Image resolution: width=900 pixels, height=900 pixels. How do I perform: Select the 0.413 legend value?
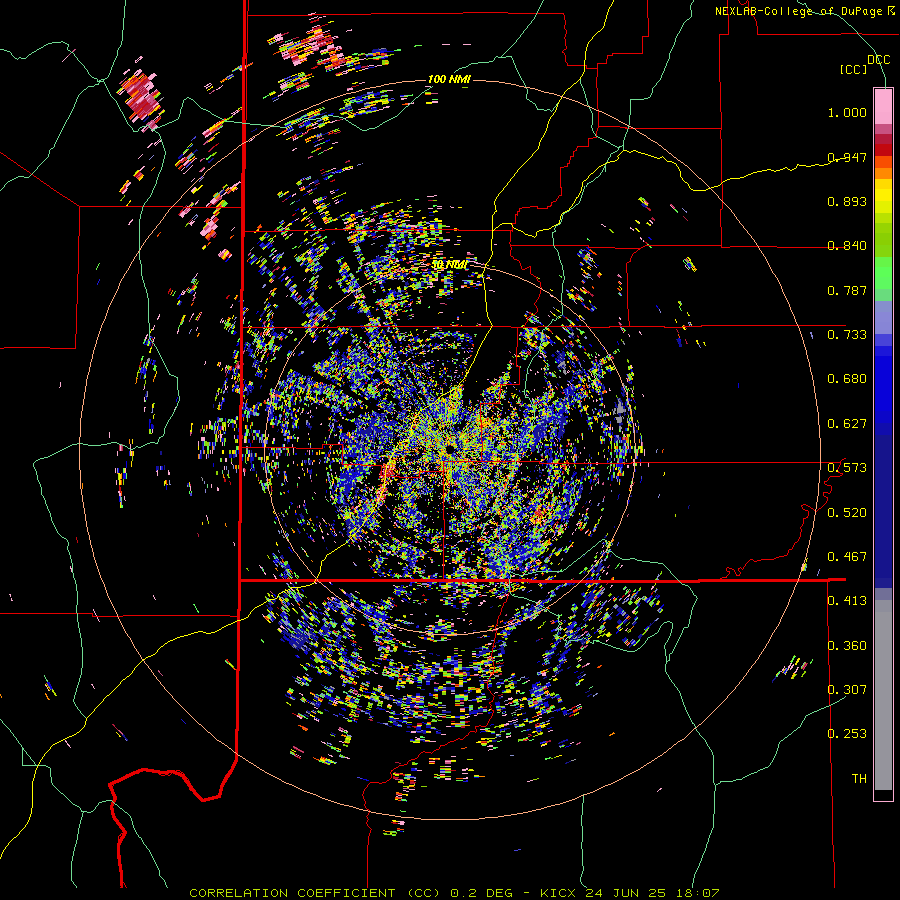tap(847, 601)
